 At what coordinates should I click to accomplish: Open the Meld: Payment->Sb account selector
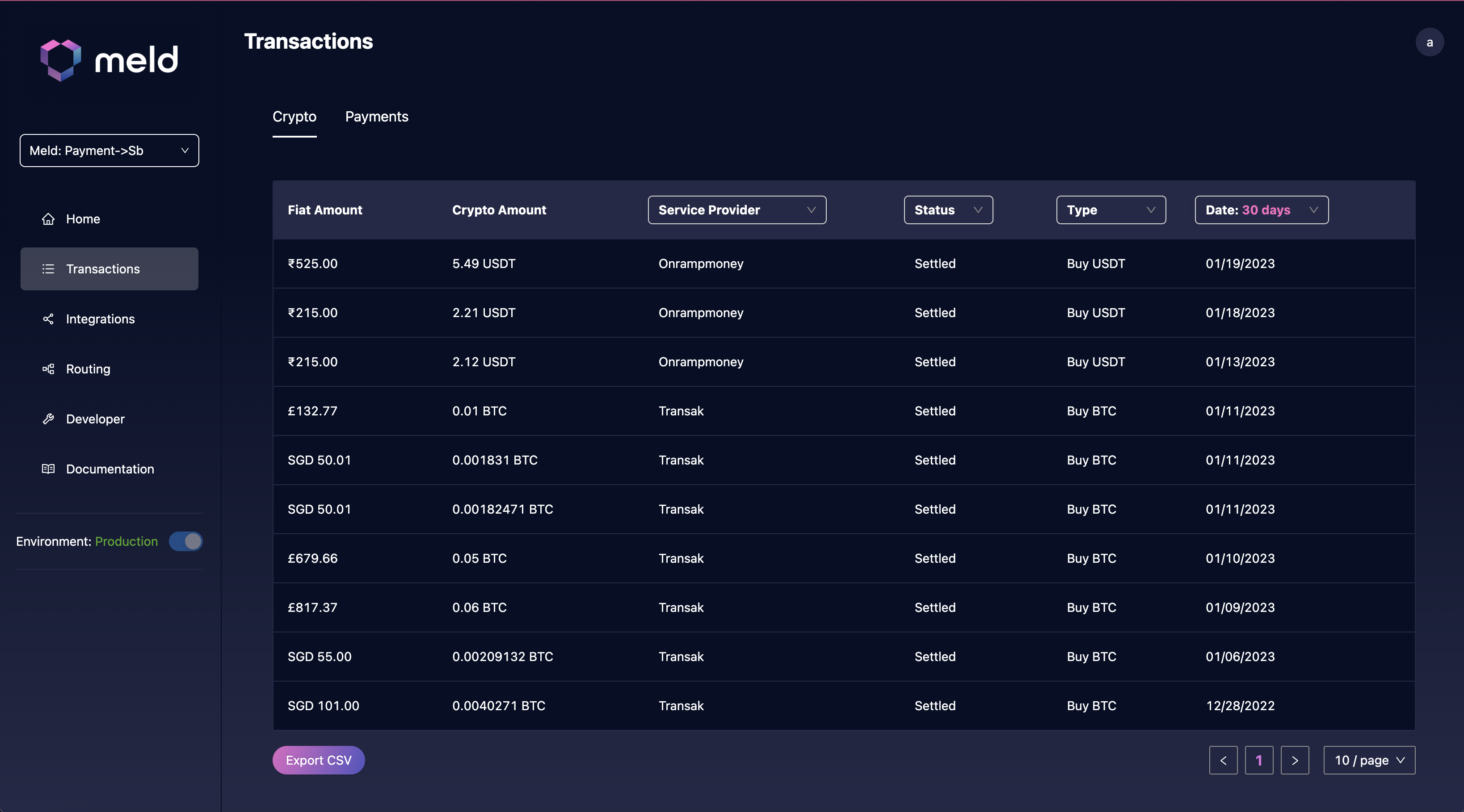109,151
